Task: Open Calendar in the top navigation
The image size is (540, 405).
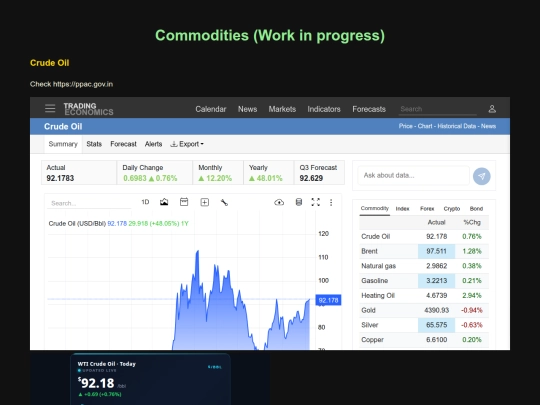Action: 211,109
